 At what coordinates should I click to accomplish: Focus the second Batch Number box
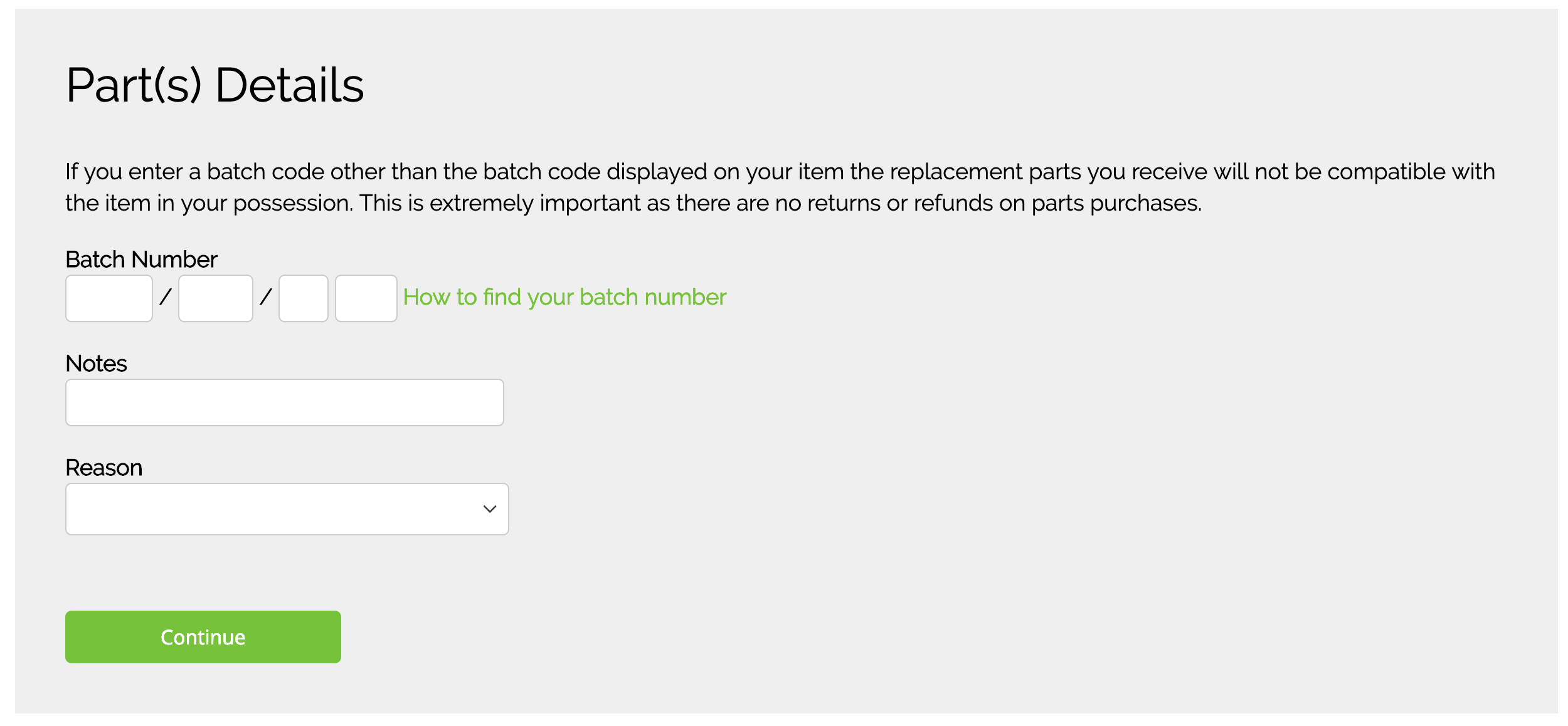click(216, 298)
